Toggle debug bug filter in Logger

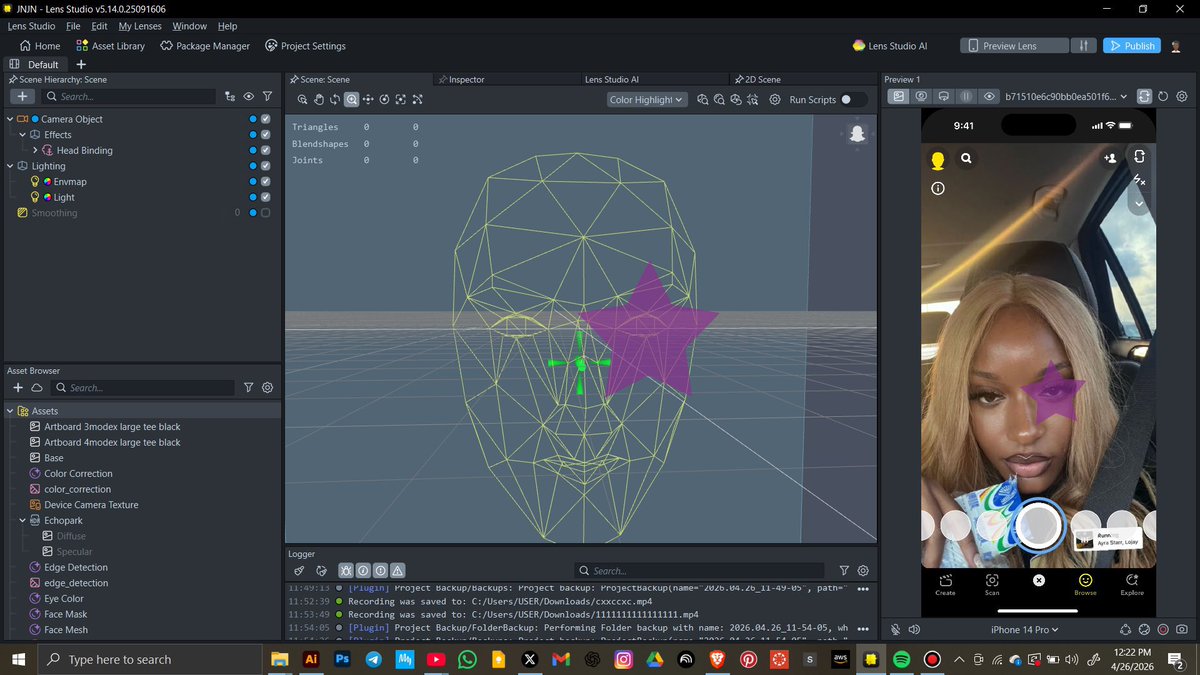coord(346,570)
